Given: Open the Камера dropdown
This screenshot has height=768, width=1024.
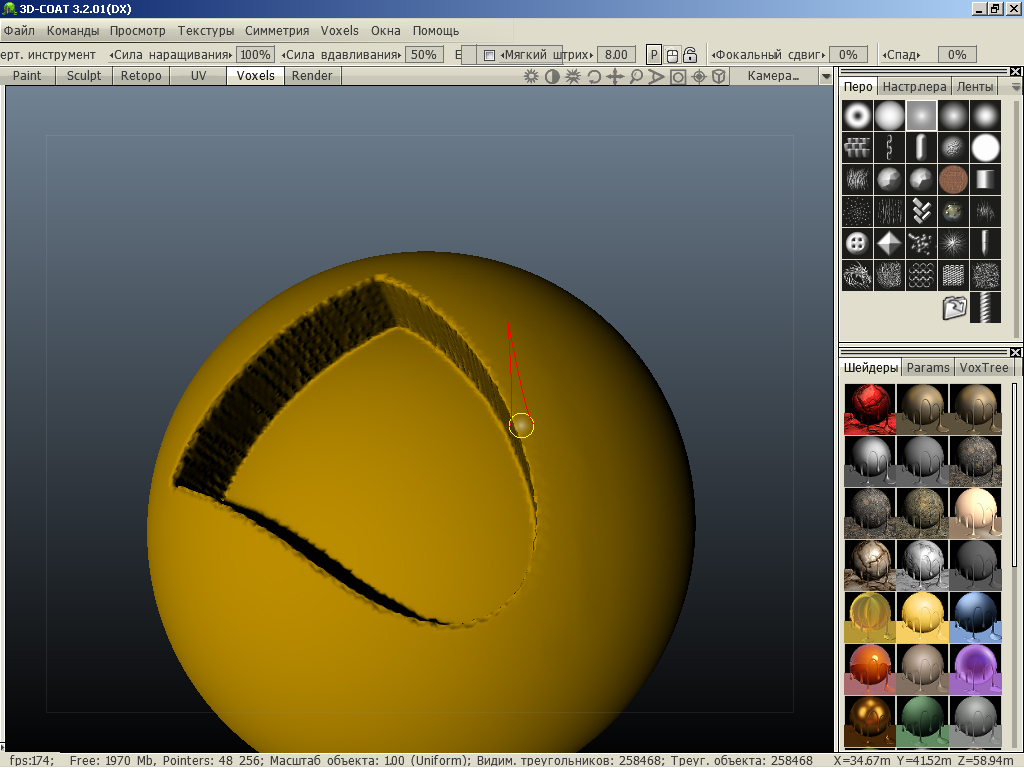Looking at the screenshot, I should tap(774, 76).
